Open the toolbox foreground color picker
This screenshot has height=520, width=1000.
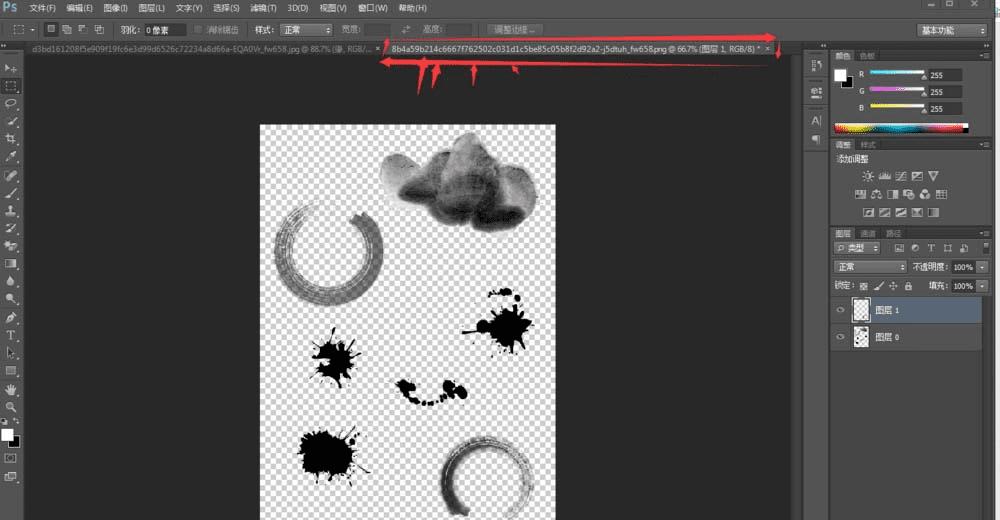(7, 435)
